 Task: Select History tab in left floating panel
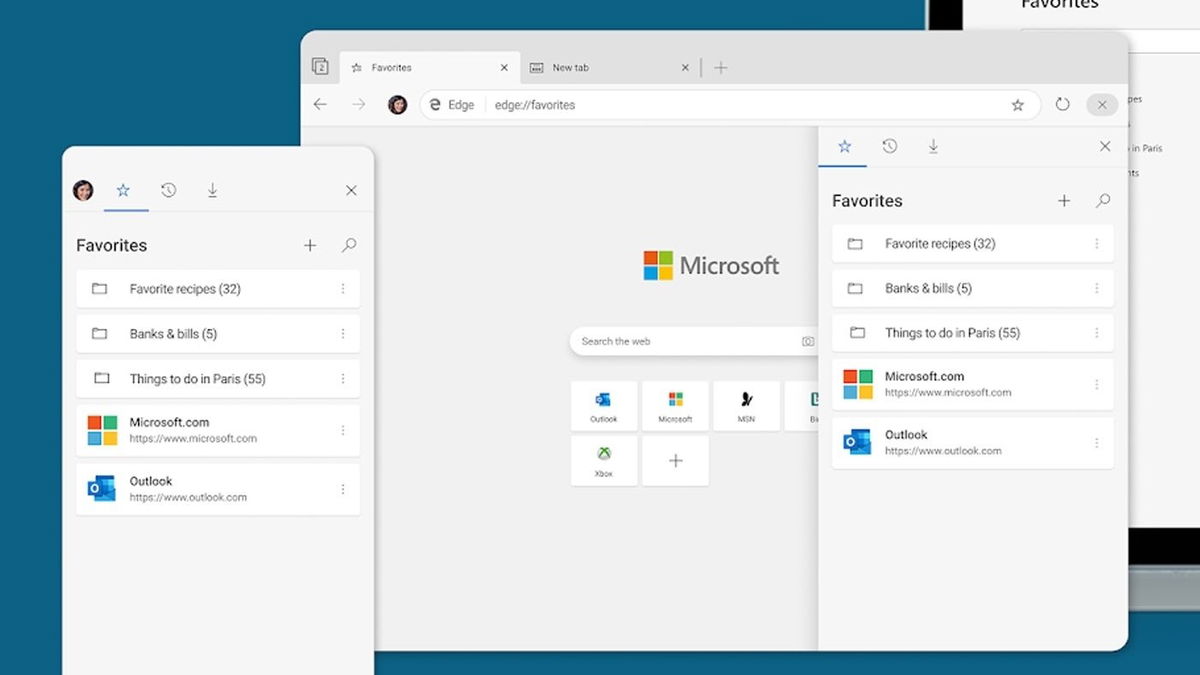(168, 190)
